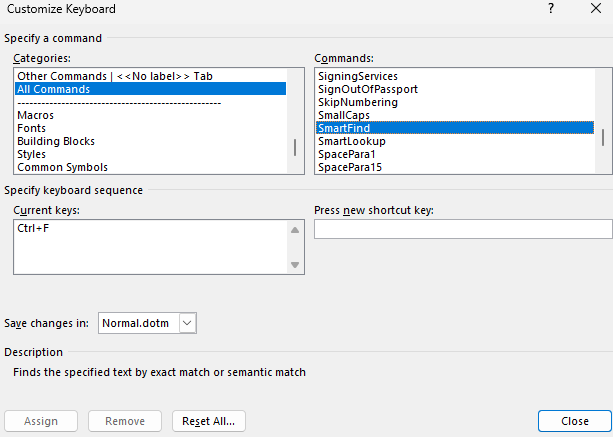
Task: Click the Categories list scrollbar
Action: [294, 147]
